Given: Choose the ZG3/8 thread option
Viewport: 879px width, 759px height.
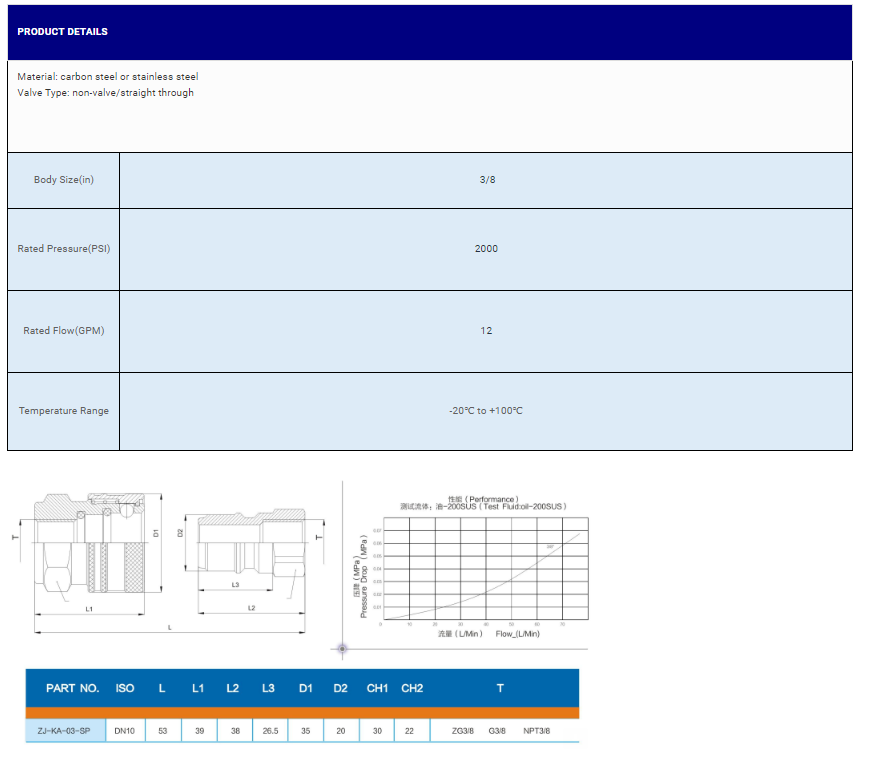Looking at the screenshot, I should pyautogui.click(x=463, y=731).
